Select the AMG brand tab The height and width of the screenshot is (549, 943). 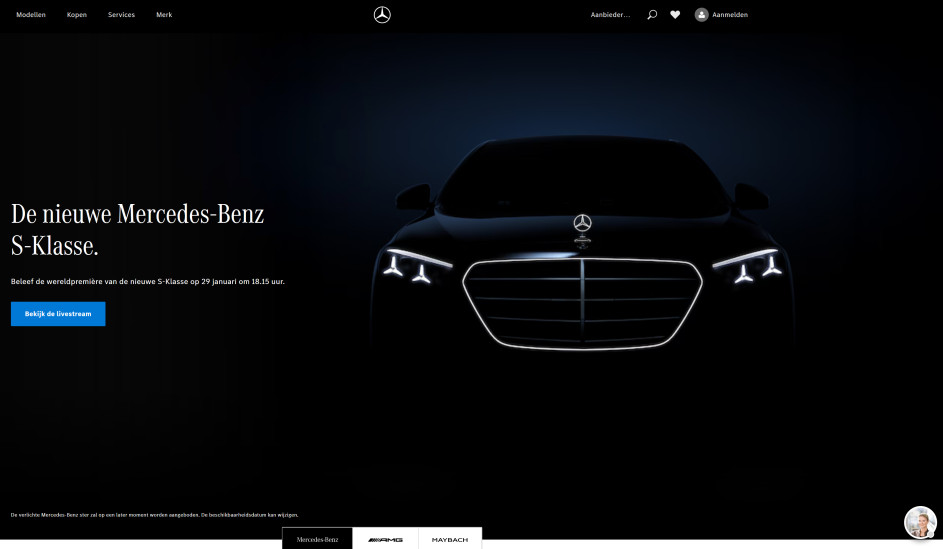pyautogui.click(x=385, y=539)
